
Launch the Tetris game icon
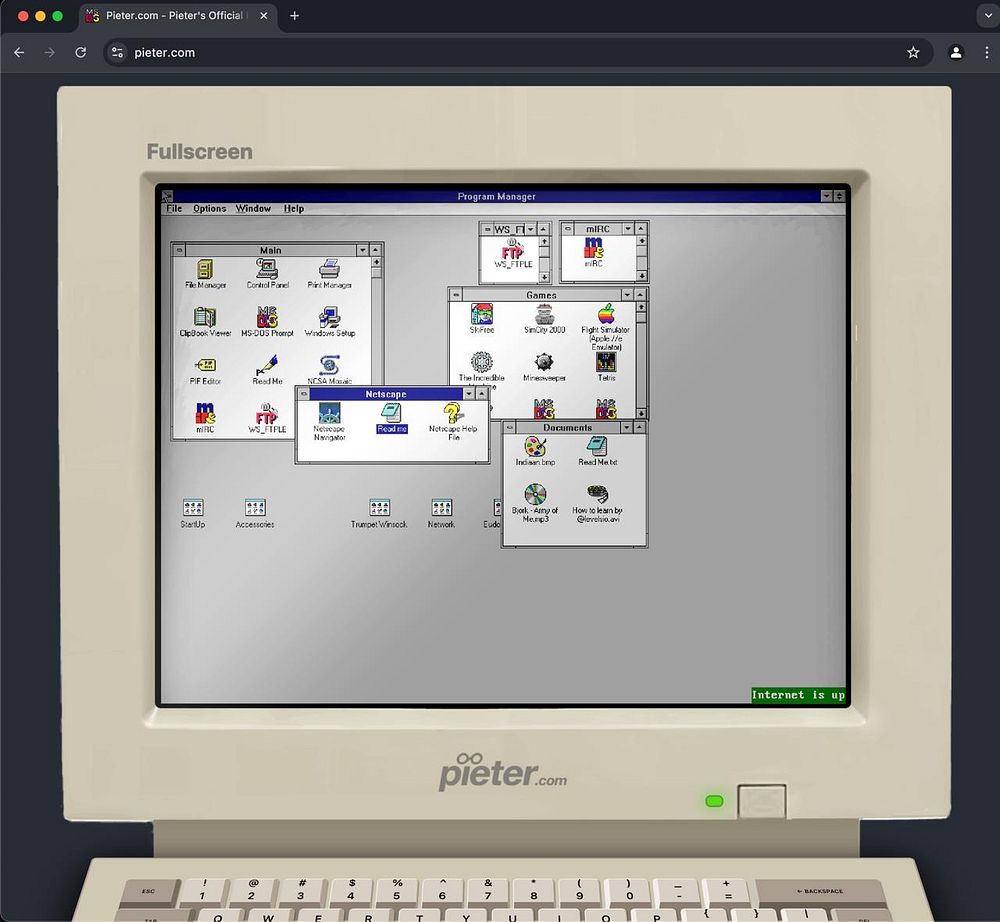tap(606, 367)
